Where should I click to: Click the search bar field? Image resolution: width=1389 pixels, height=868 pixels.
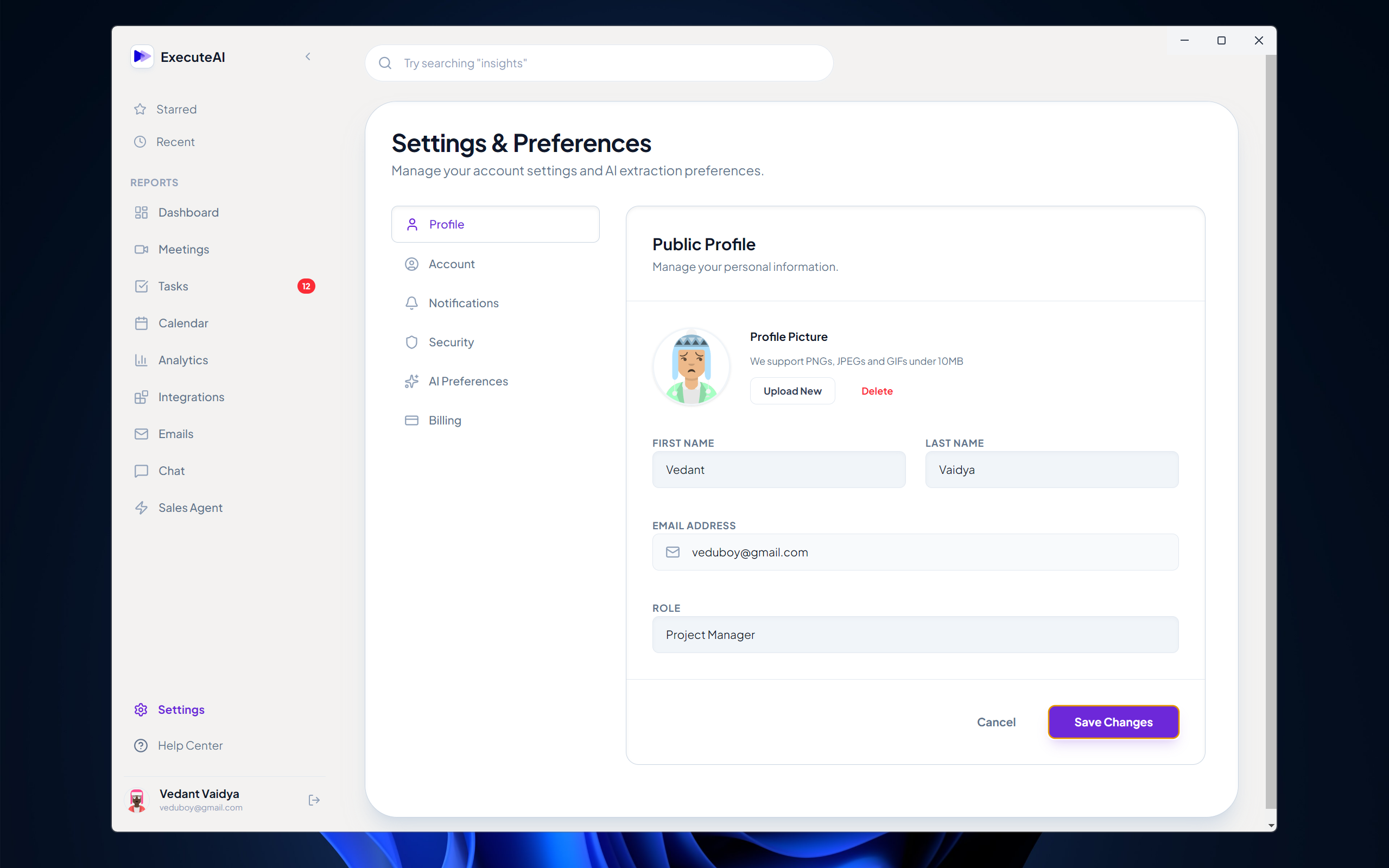click(598, 63)
